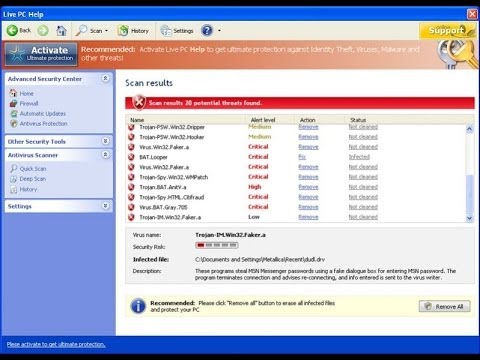Click the Remove All button

(x=445, y=306)
